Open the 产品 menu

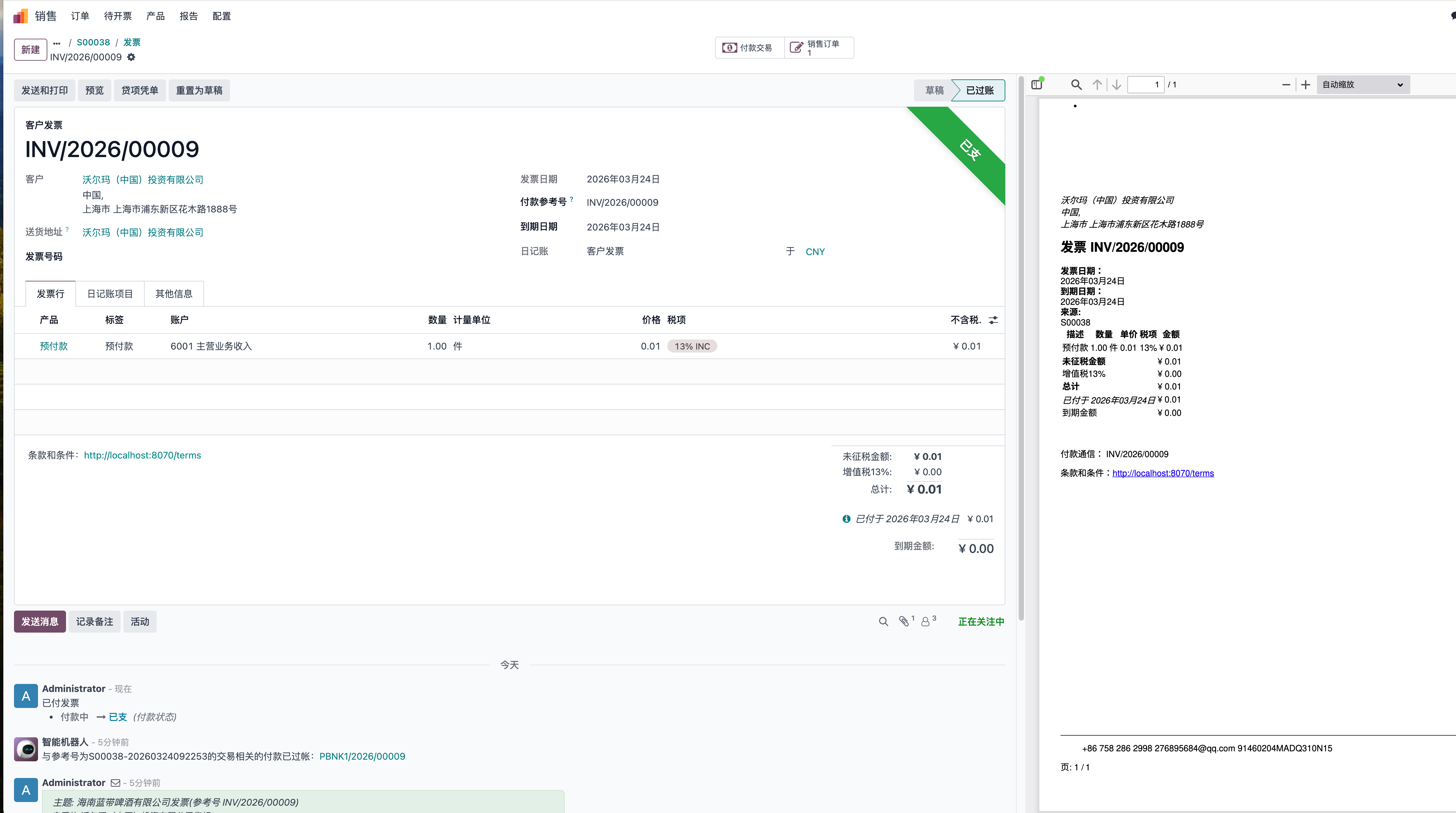(155, 16)
